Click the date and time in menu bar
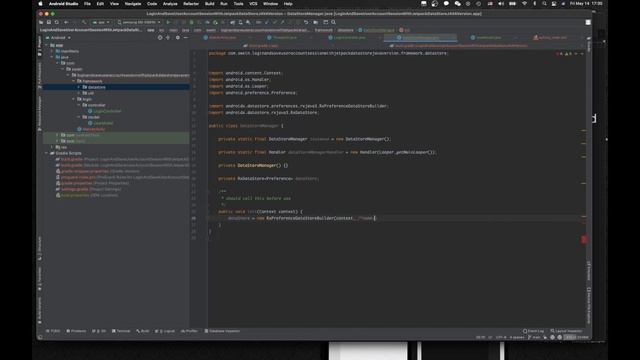Viewport: 640px width, 360px height. tap(586, 4)
